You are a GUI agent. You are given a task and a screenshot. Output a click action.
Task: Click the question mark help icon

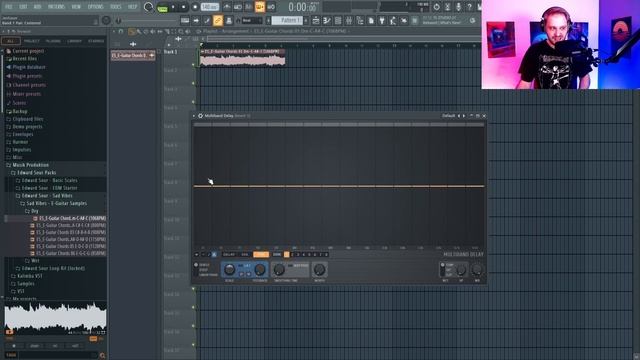[x=469, y=7]
